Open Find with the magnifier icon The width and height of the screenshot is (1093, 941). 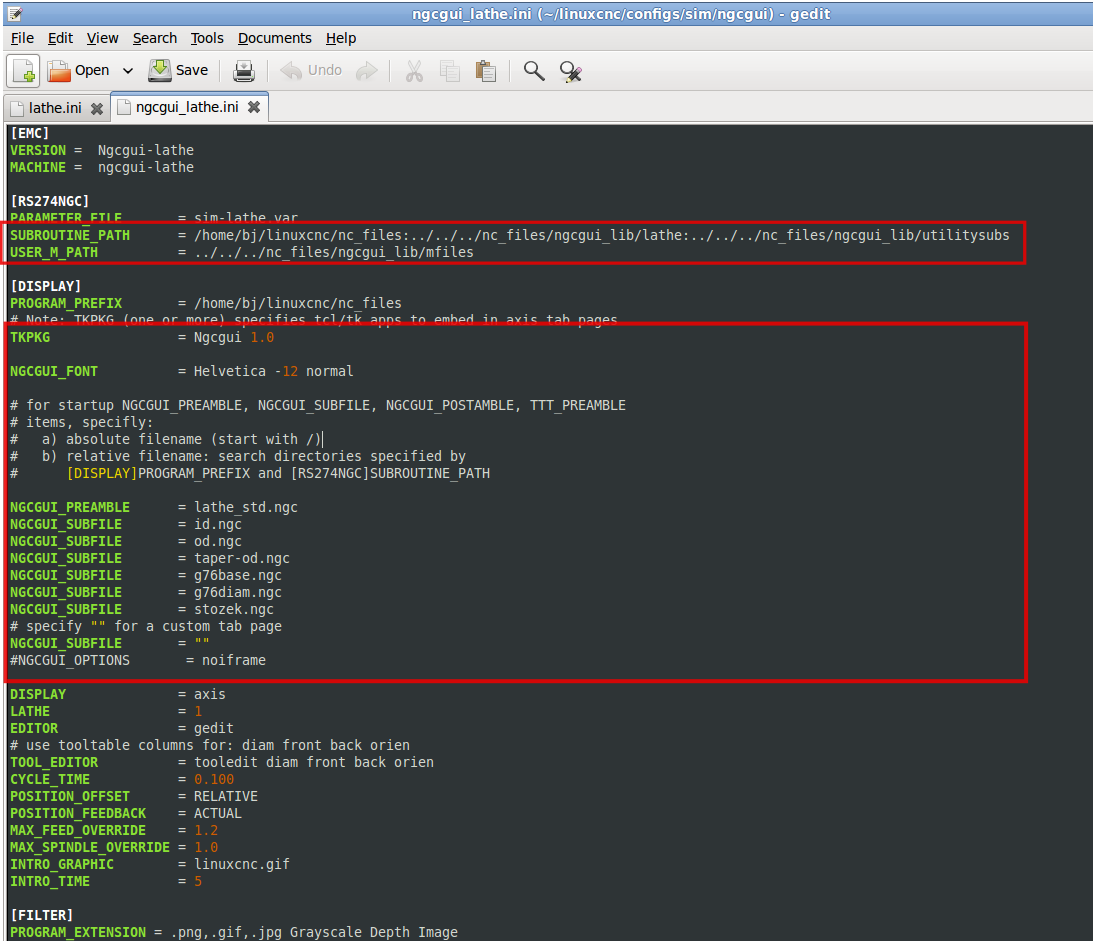(x=534, y=71)
